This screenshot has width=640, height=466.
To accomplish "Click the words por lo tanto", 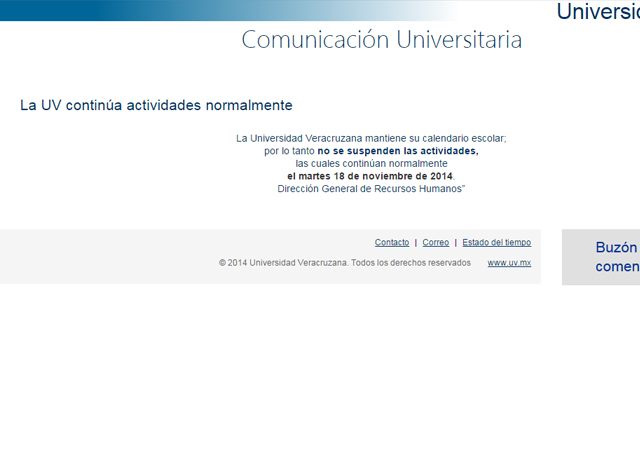I will [289, 151].
